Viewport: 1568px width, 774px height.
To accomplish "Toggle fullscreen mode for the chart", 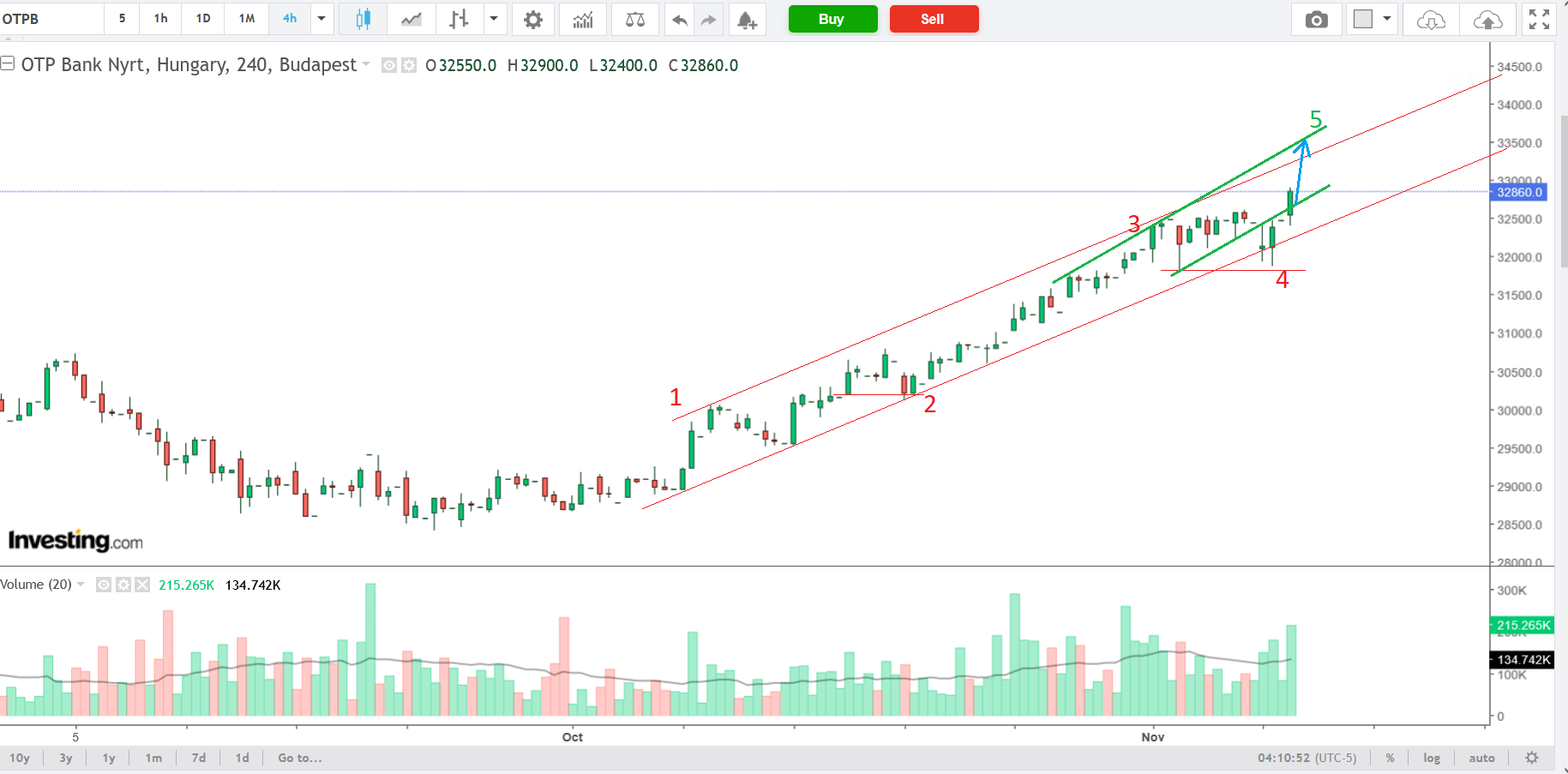I will point(1539,19).
